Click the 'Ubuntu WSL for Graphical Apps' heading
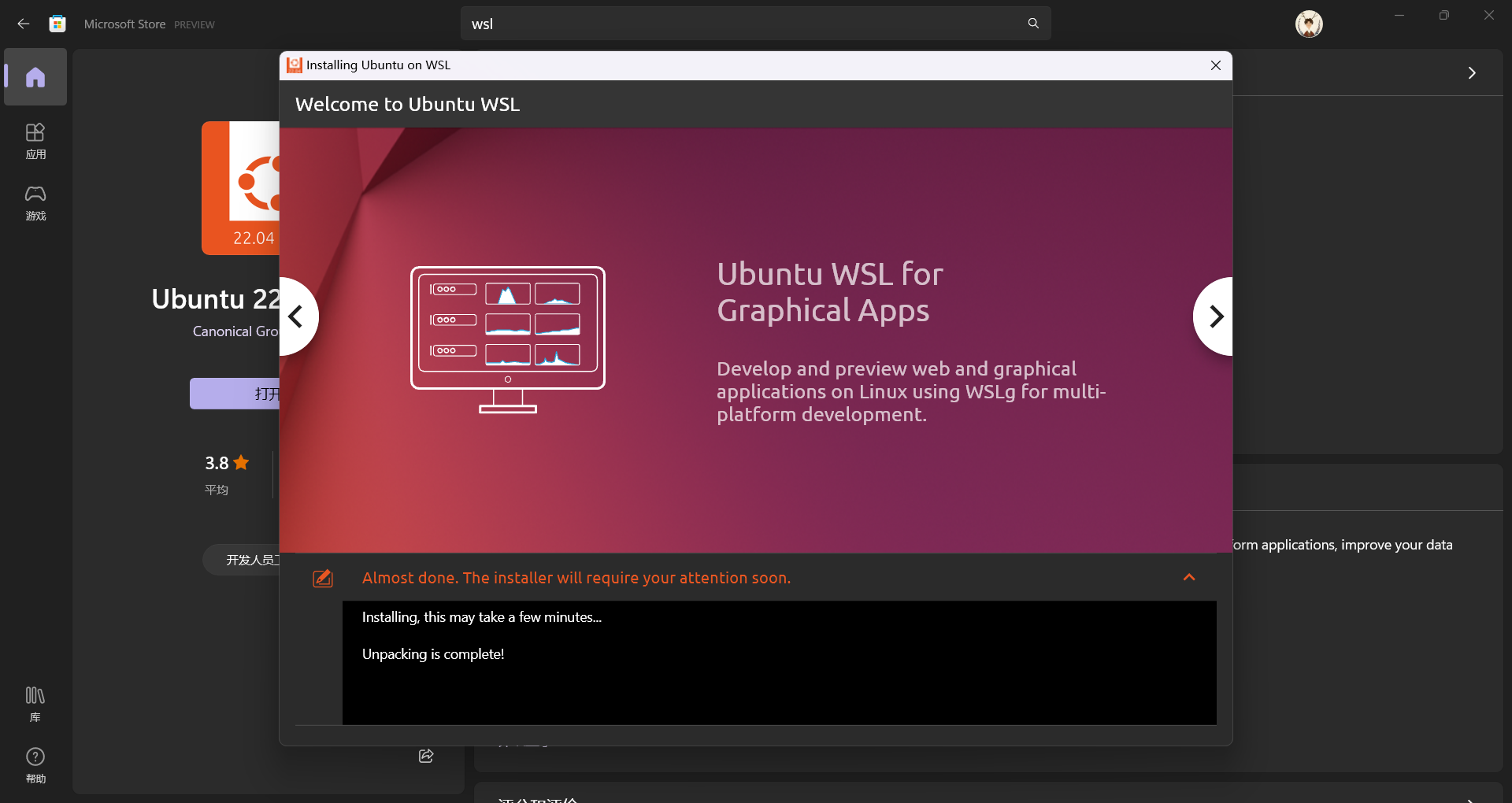The height and width of the screenshot is (803, 1512). [x=830, y=292]
